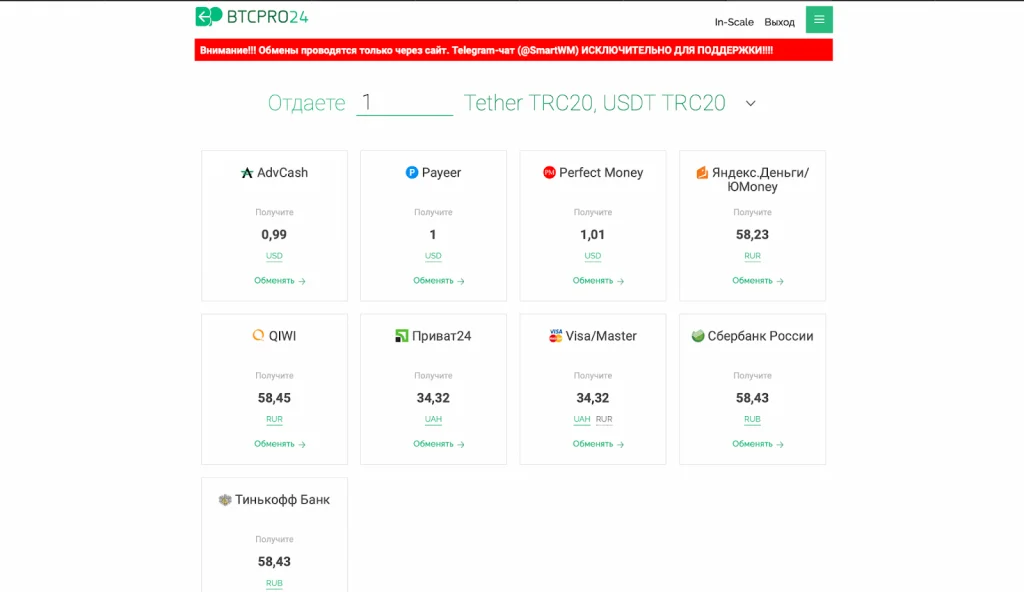Click the Выход menu item
The height and width of the screenshot is (592, 1024).
tap(780, 22)
